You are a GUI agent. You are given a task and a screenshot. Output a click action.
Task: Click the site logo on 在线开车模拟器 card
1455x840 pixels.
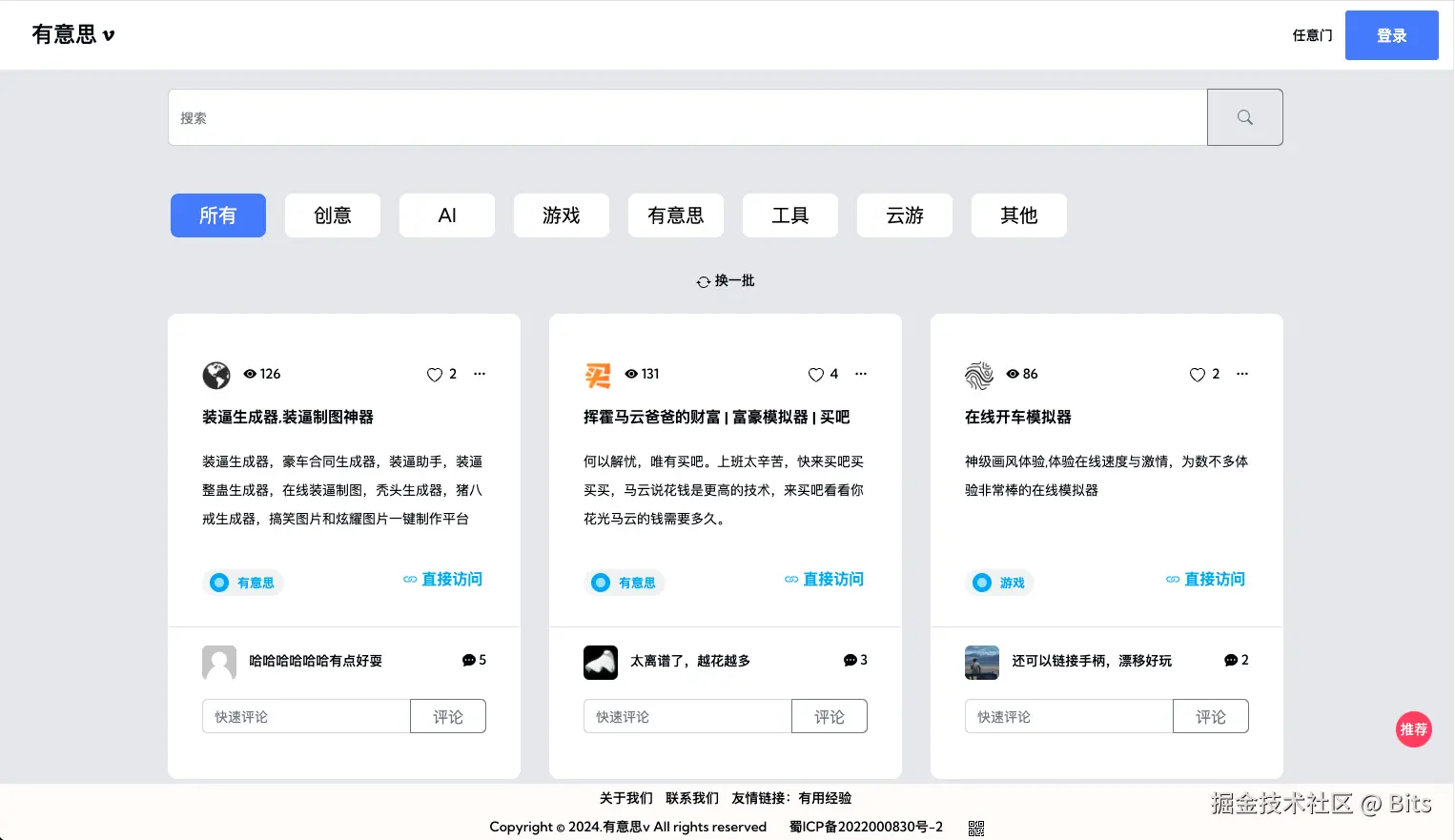[x=979, y=375]
